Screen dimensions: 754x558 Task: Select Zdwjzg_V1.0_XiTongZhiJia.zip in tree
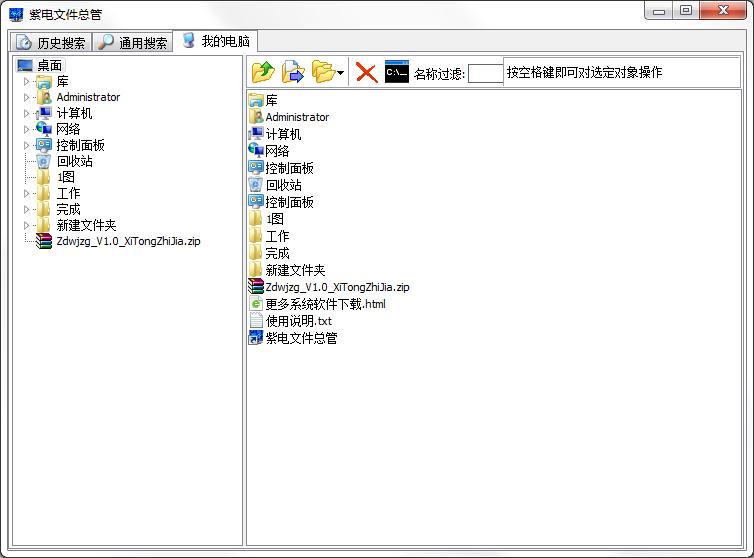click(128, 241)
